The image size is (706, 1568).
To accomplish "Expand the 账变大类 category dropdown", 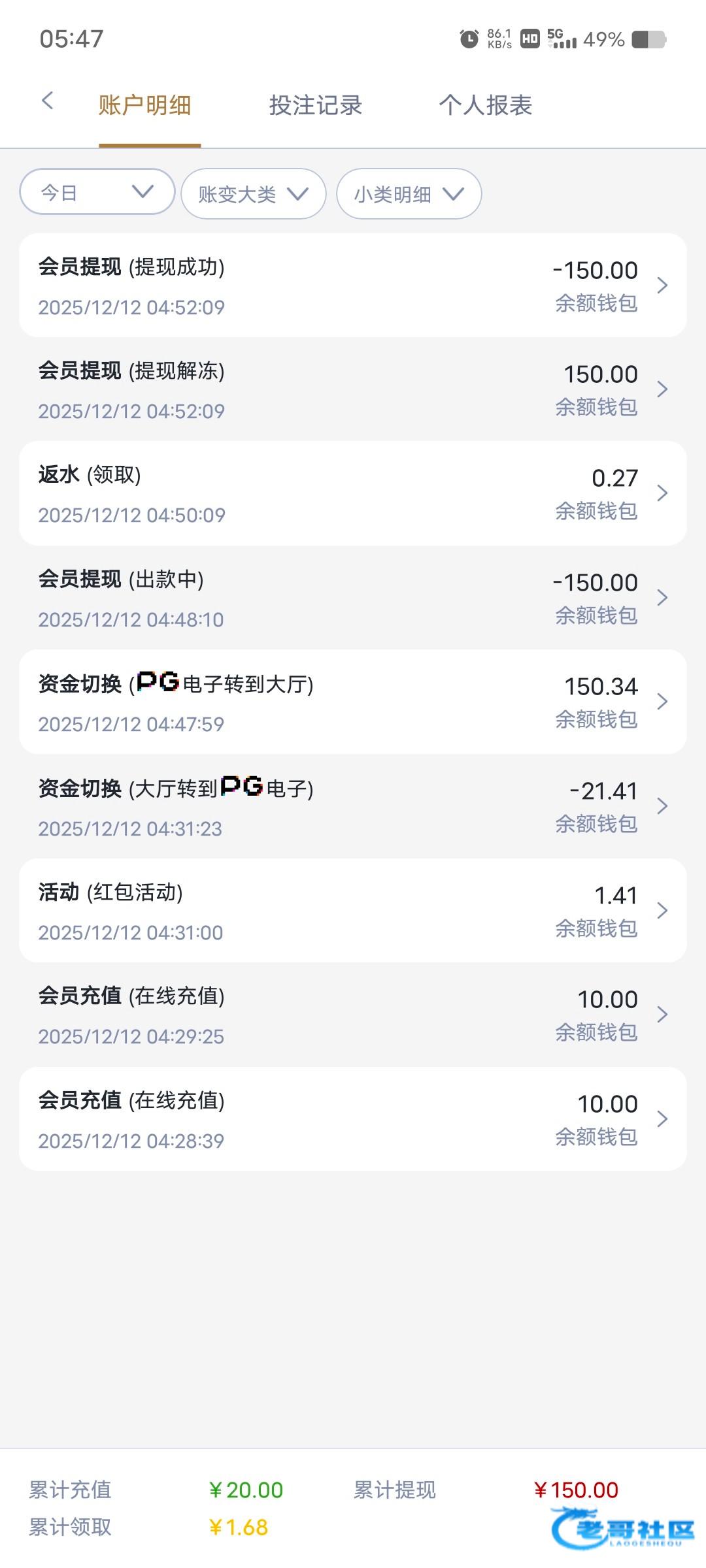I will 254,194.
